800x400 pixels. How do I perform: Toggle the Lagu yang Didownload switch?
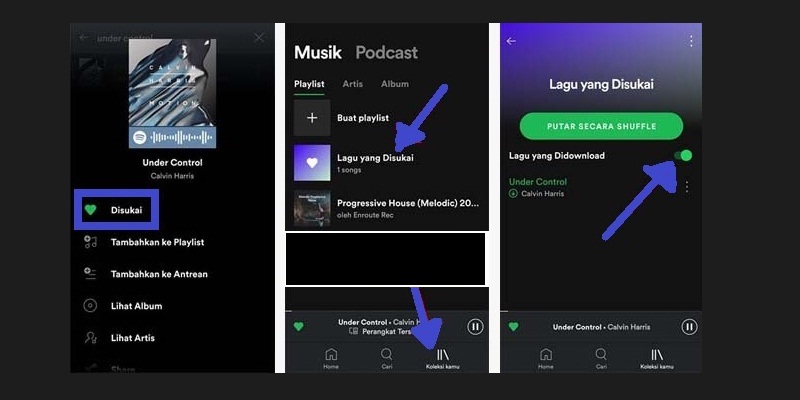683,156
